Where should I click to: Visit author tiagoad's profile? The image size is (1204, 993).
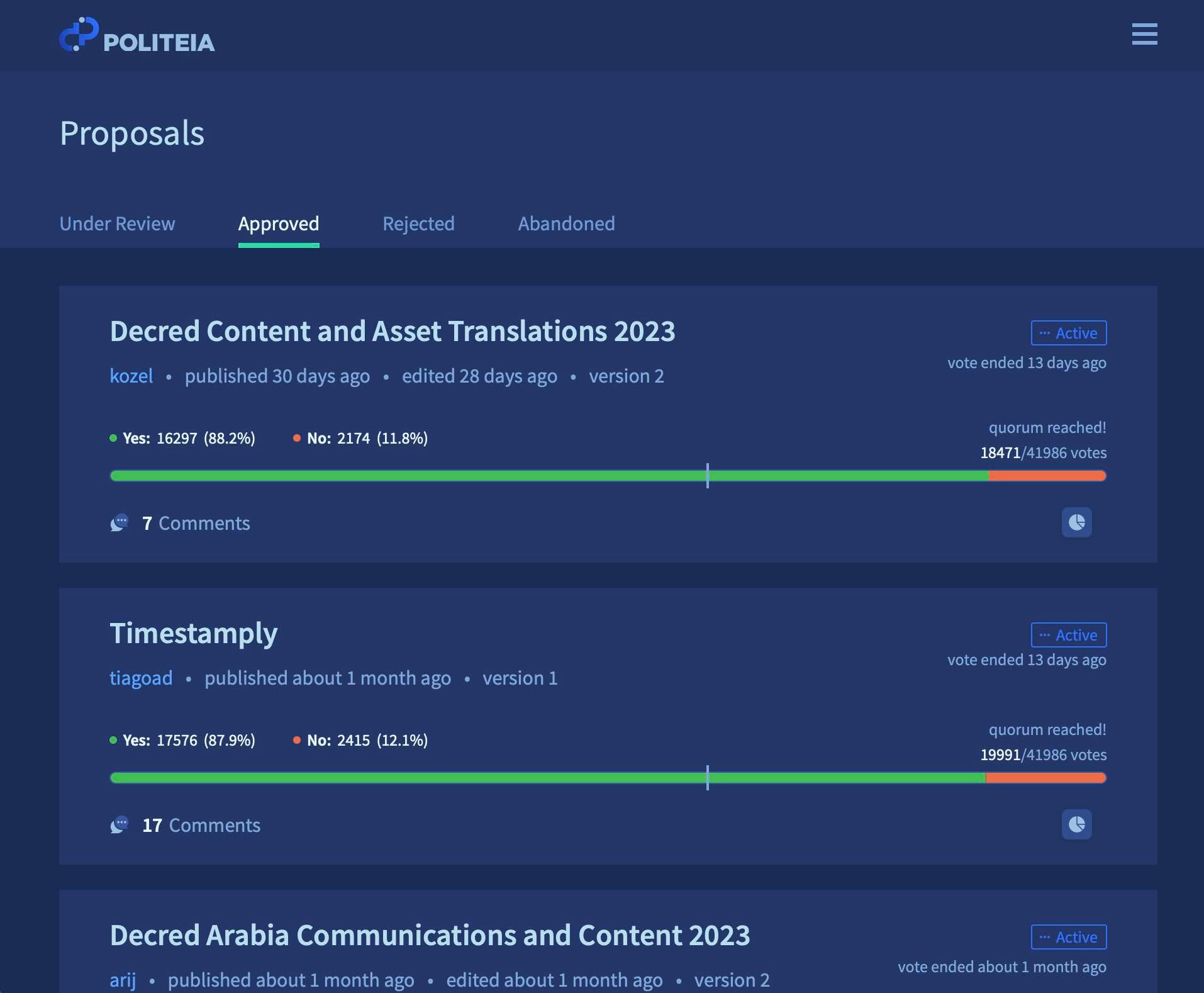[141, 678]
